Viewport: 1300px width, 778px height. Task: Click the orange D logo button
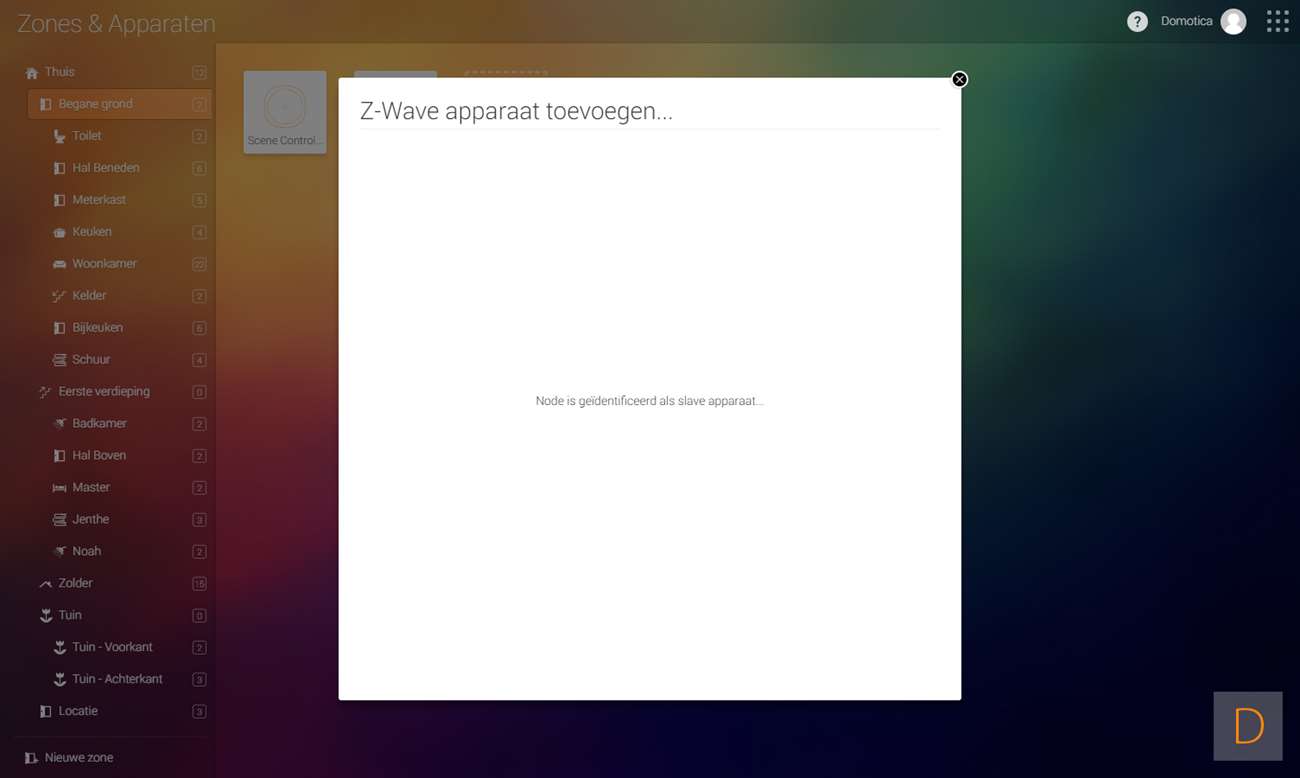(x=1248, y=726)
